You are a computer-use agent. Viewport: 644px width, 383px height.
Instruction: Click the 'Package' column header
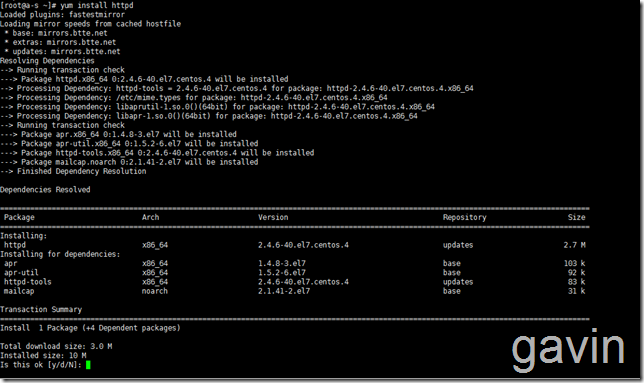[19, 217]
